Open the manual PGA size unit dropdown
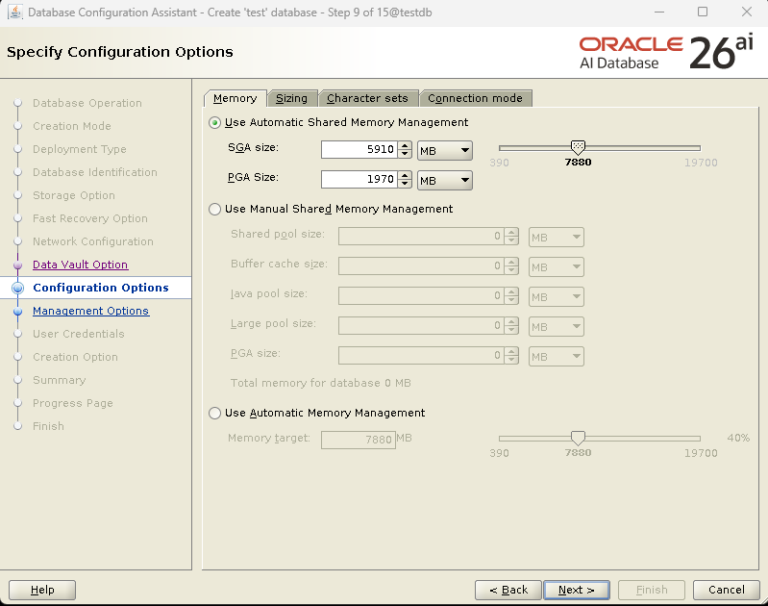The width and height of the screenshot is (768, 606). pos(556,357)
